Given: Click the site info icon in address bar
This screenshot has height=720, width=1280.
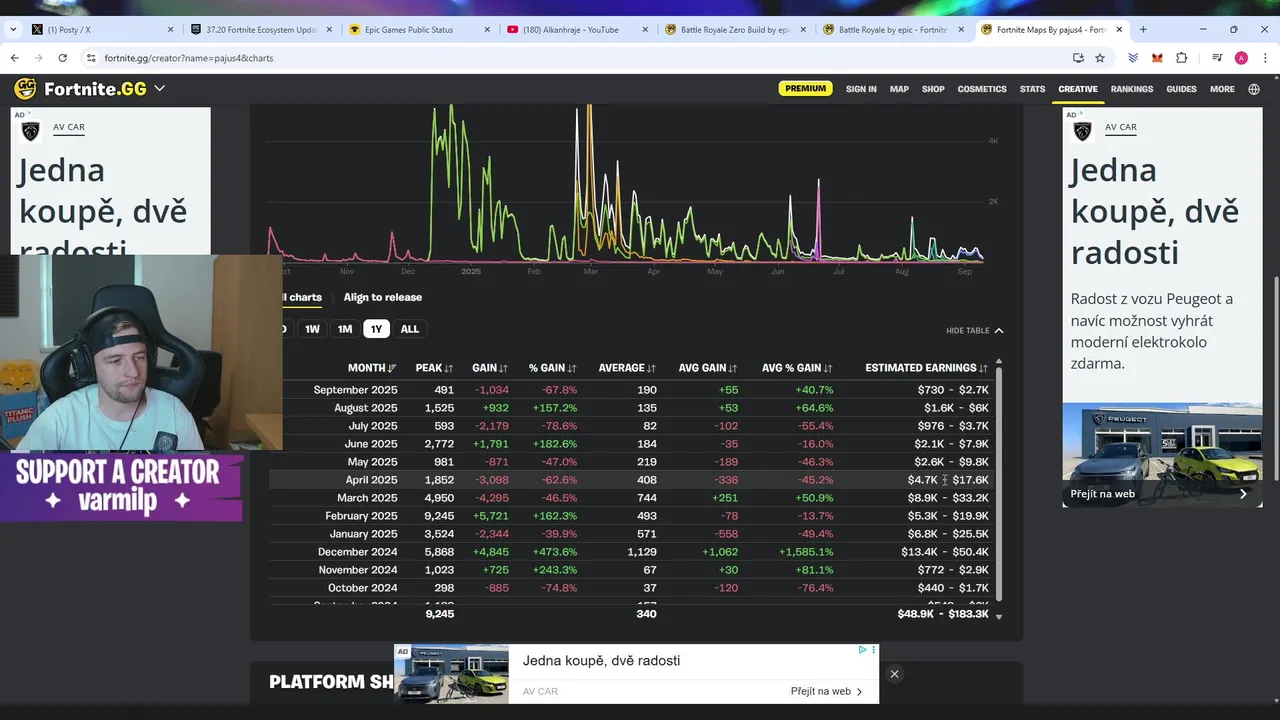Looking at the screenshot, I should 91,58.
